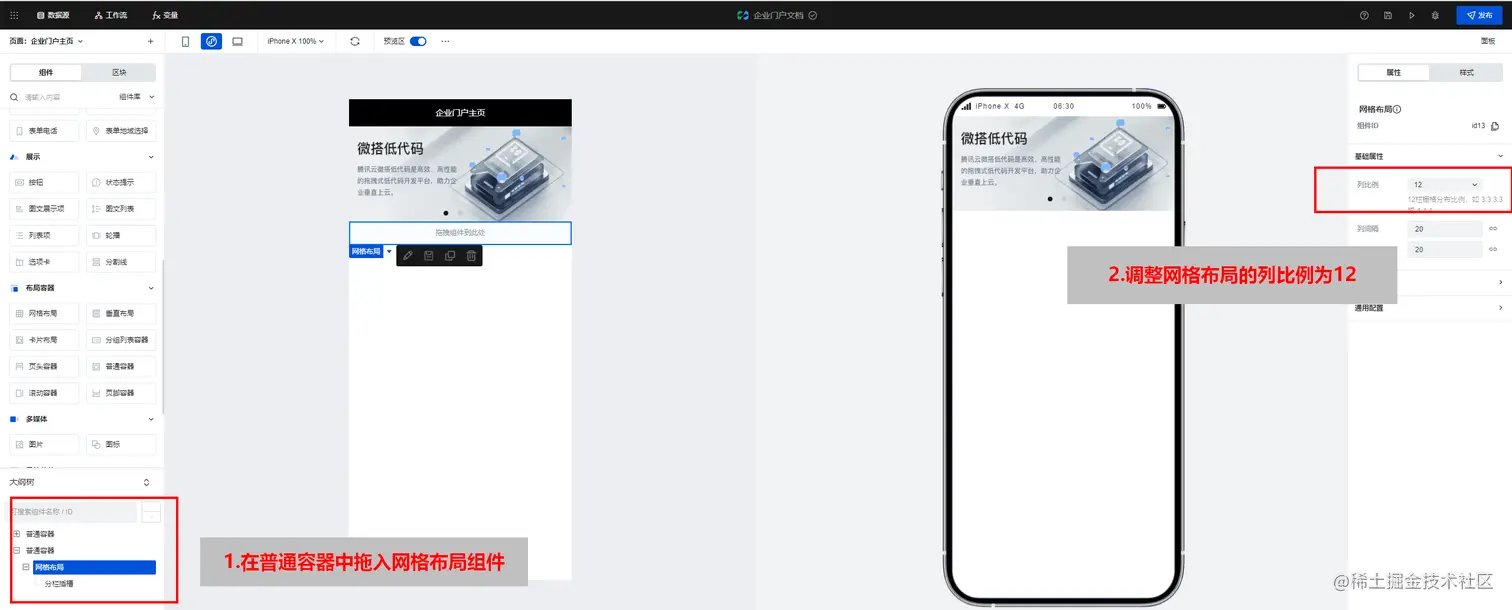This screenshot has width=1512, height=610.
Task: Select the 普通容器 component in library
Action: pos(121,367)
